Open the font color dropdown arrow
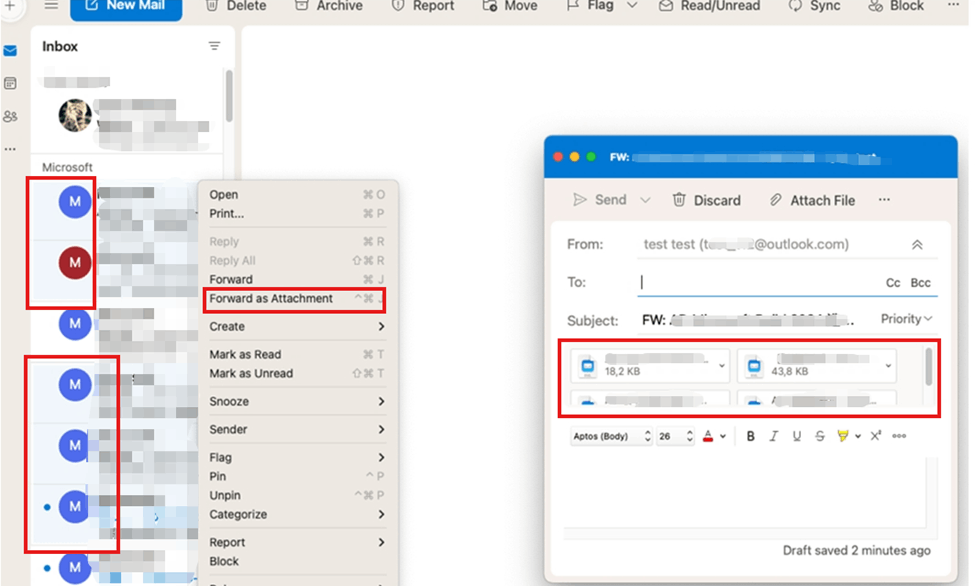 pos(723,437)
